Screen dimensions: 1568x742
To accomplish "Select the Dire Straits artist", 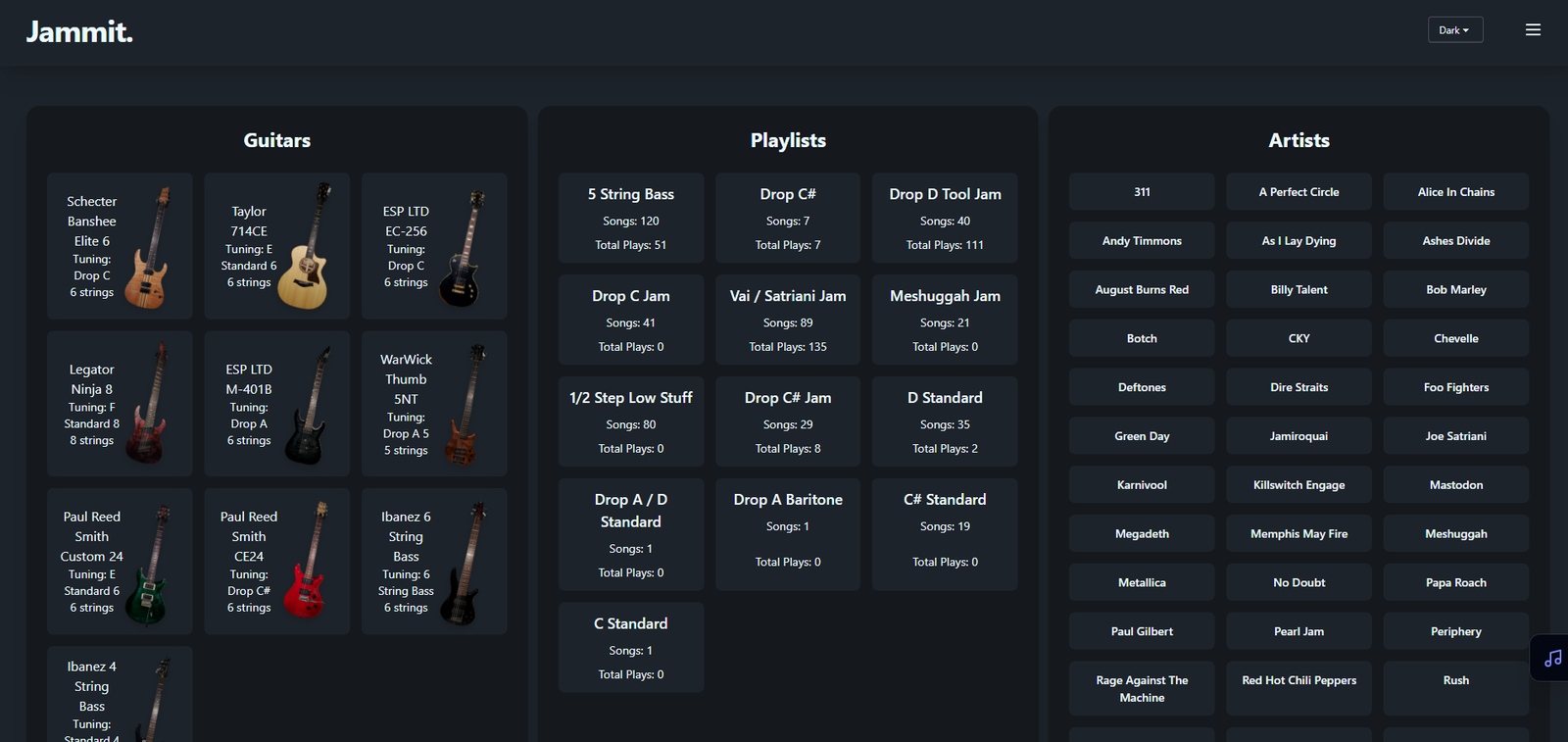I will click(1298, 387).
